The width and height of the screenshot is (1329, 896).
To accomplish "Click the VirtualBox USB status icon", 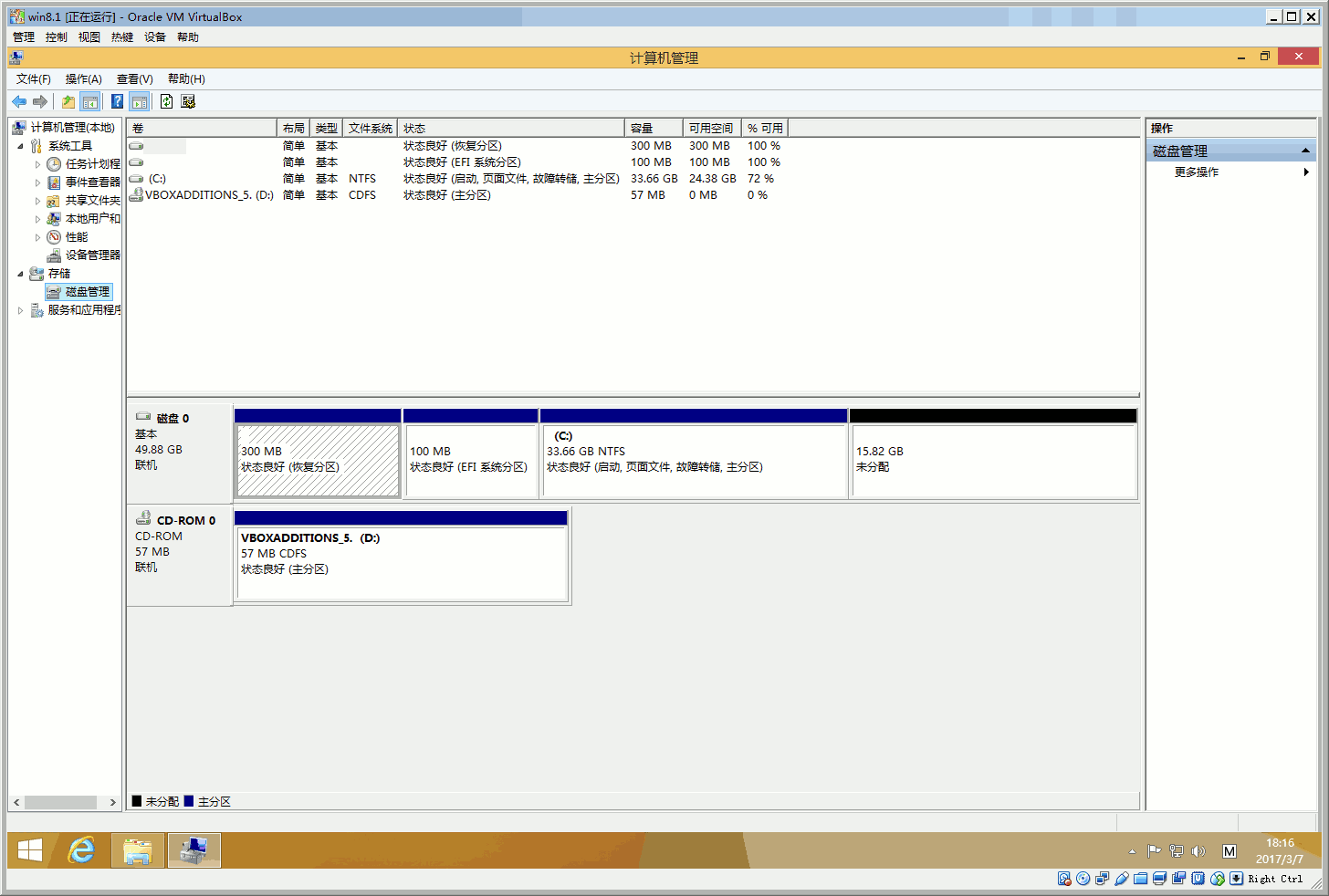I will click(x=1121, y=879).
